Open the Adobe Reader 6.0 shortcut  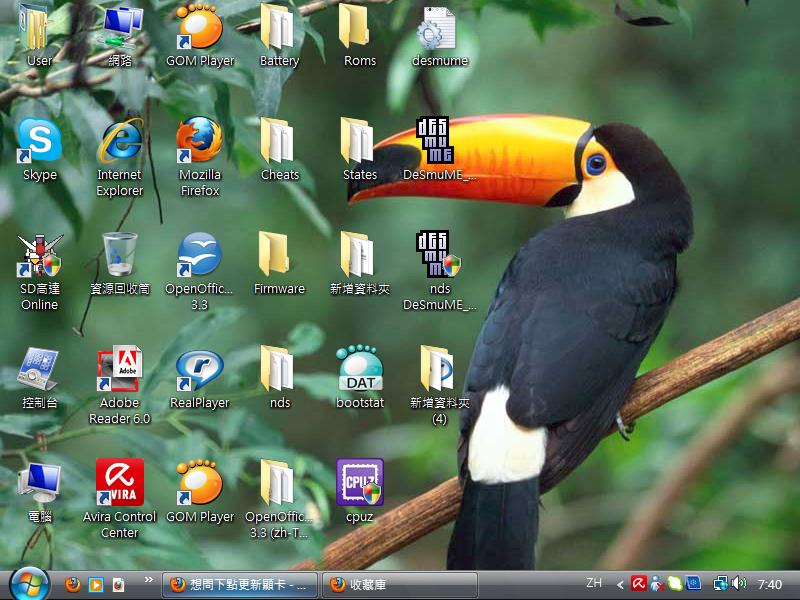pyautogui.click(x=120, y=369)
